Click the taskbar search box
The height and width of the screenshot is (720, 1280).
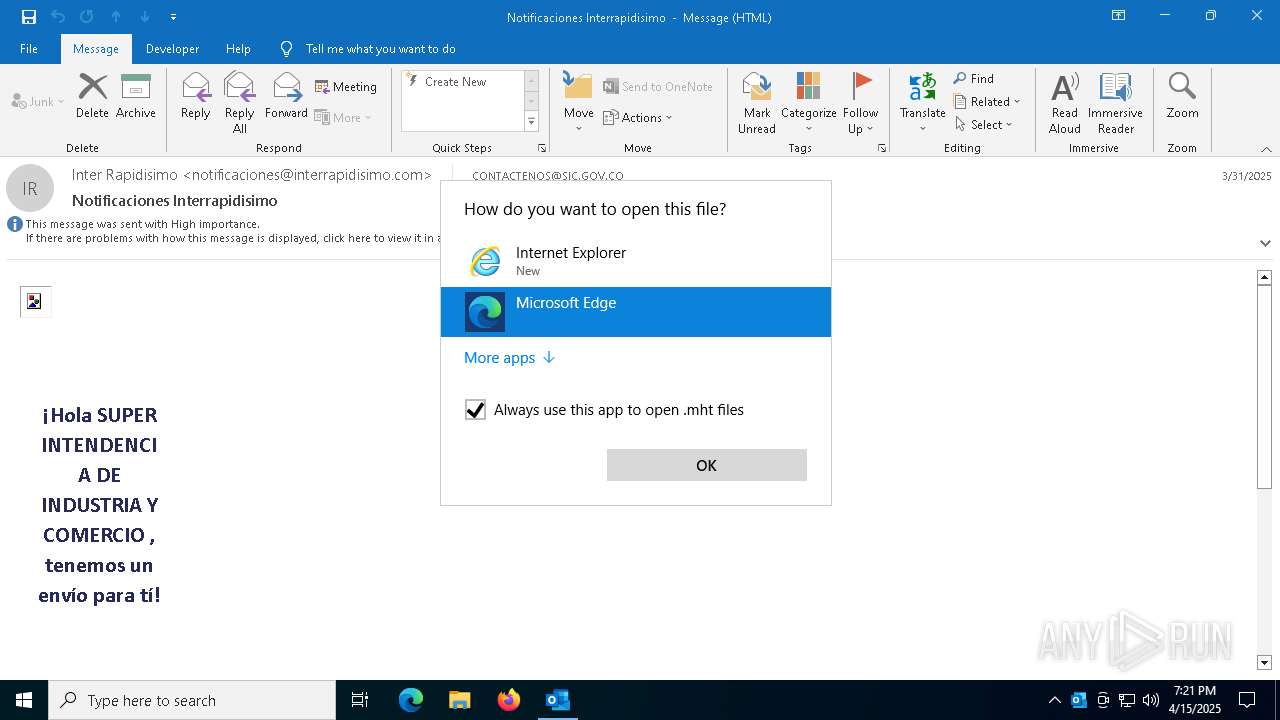[x=192, y=700]
